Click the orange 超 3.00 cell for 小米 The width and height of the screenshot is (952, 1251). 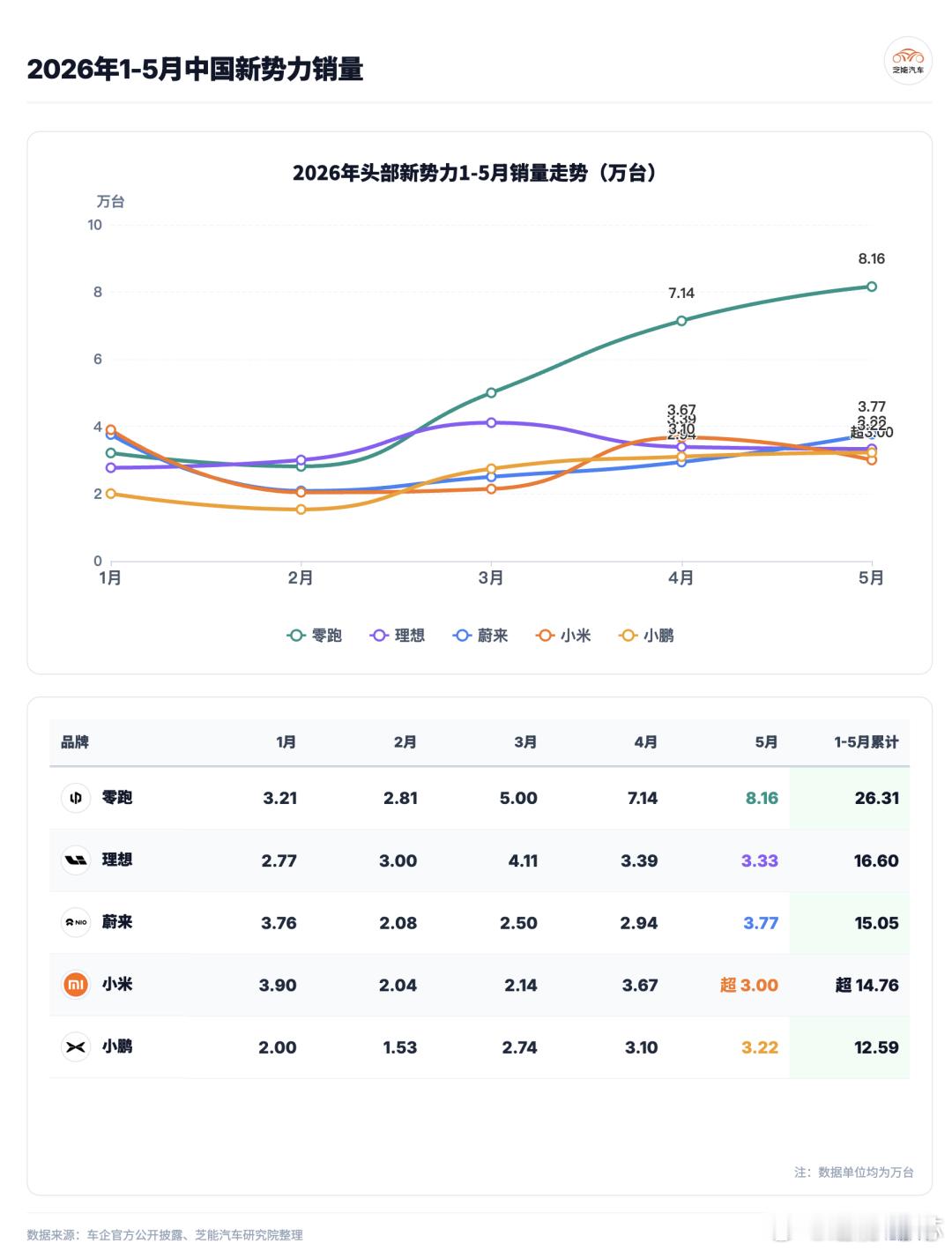(749, 985)
